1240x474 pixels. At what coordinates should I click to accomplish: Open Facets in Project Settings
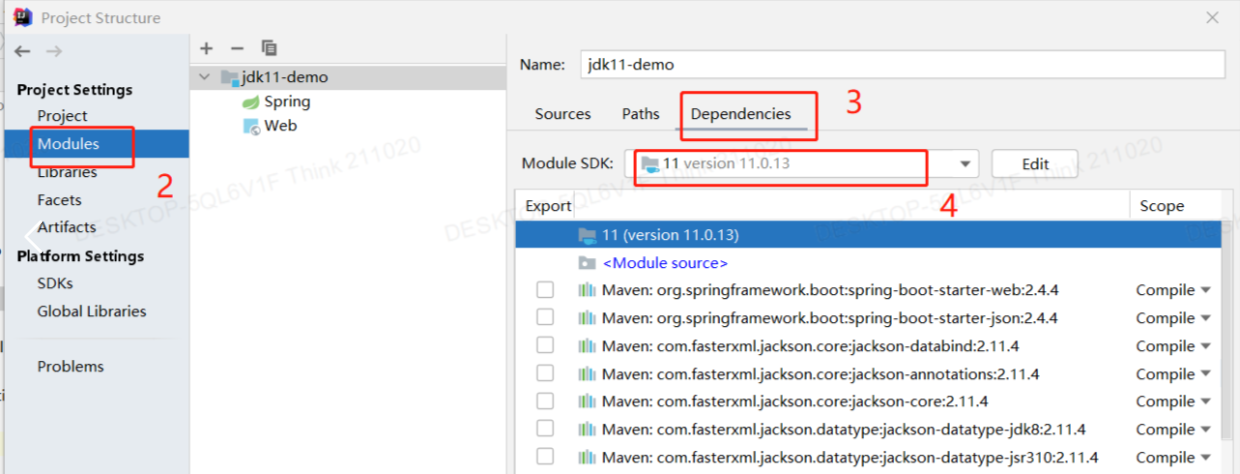point(59,200)
